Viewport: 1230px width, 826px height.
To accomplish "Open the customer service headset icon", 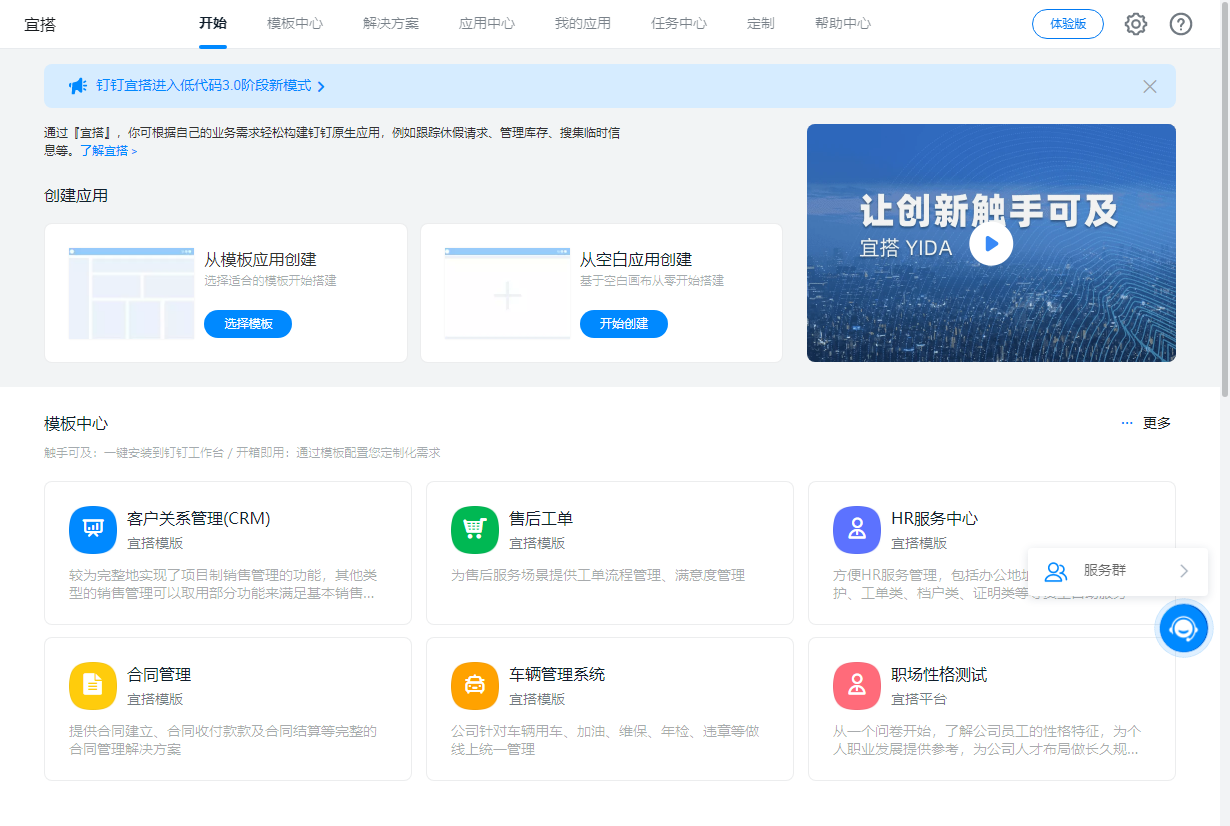I will pos(1184,629).
